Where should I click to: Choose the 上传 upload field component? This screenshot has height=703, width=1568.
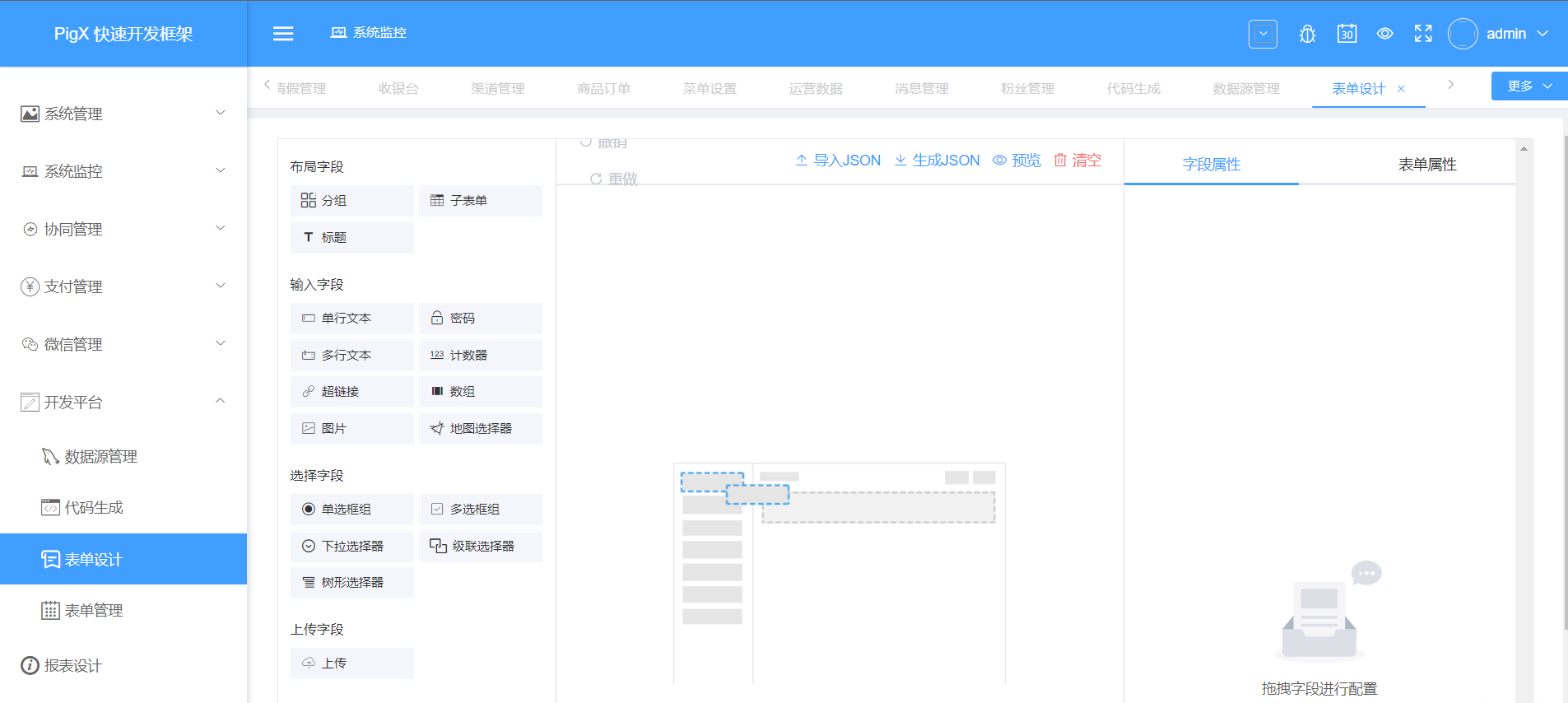[x=351, y=663]
